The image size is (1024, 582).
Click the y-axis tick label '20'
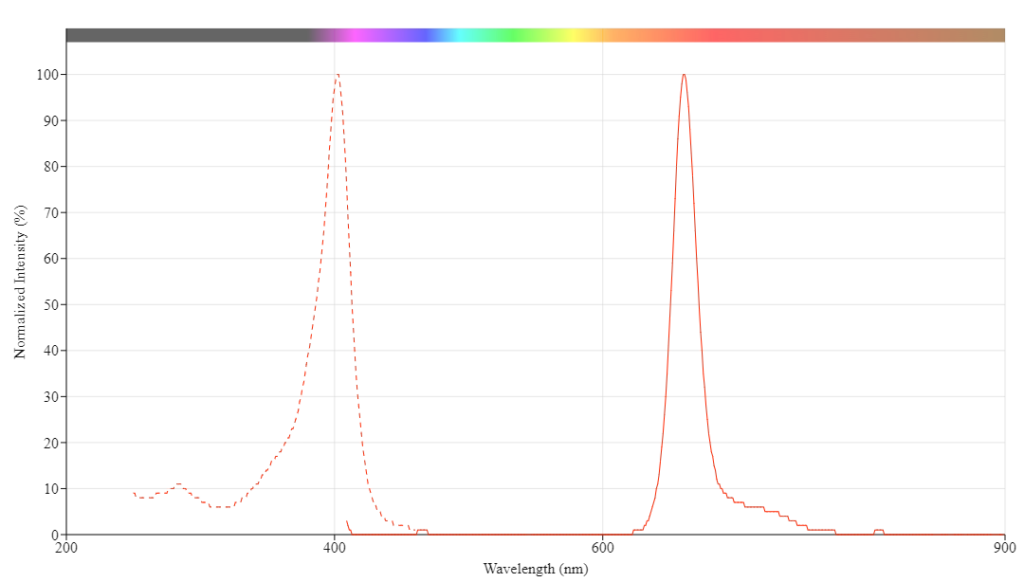pyautogui.click(x=51, y=443)
